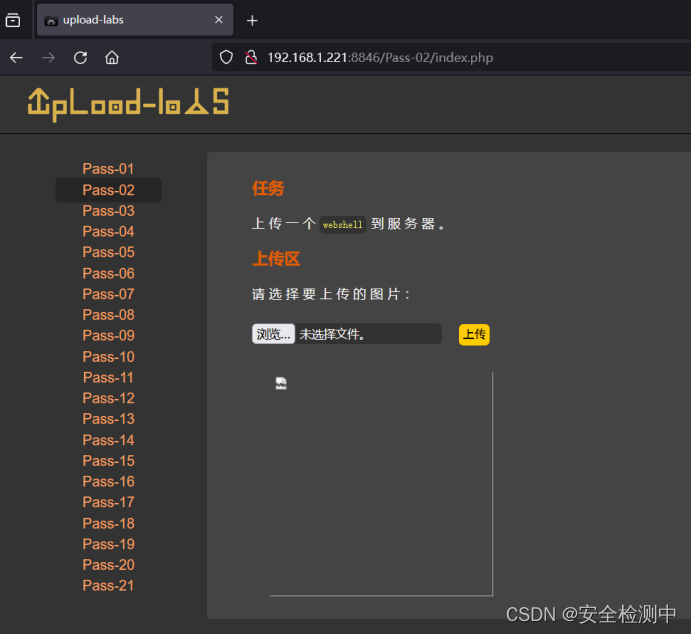Click the Upload-labs logo
The image size is (692, 634).
(x=128, y=104)
